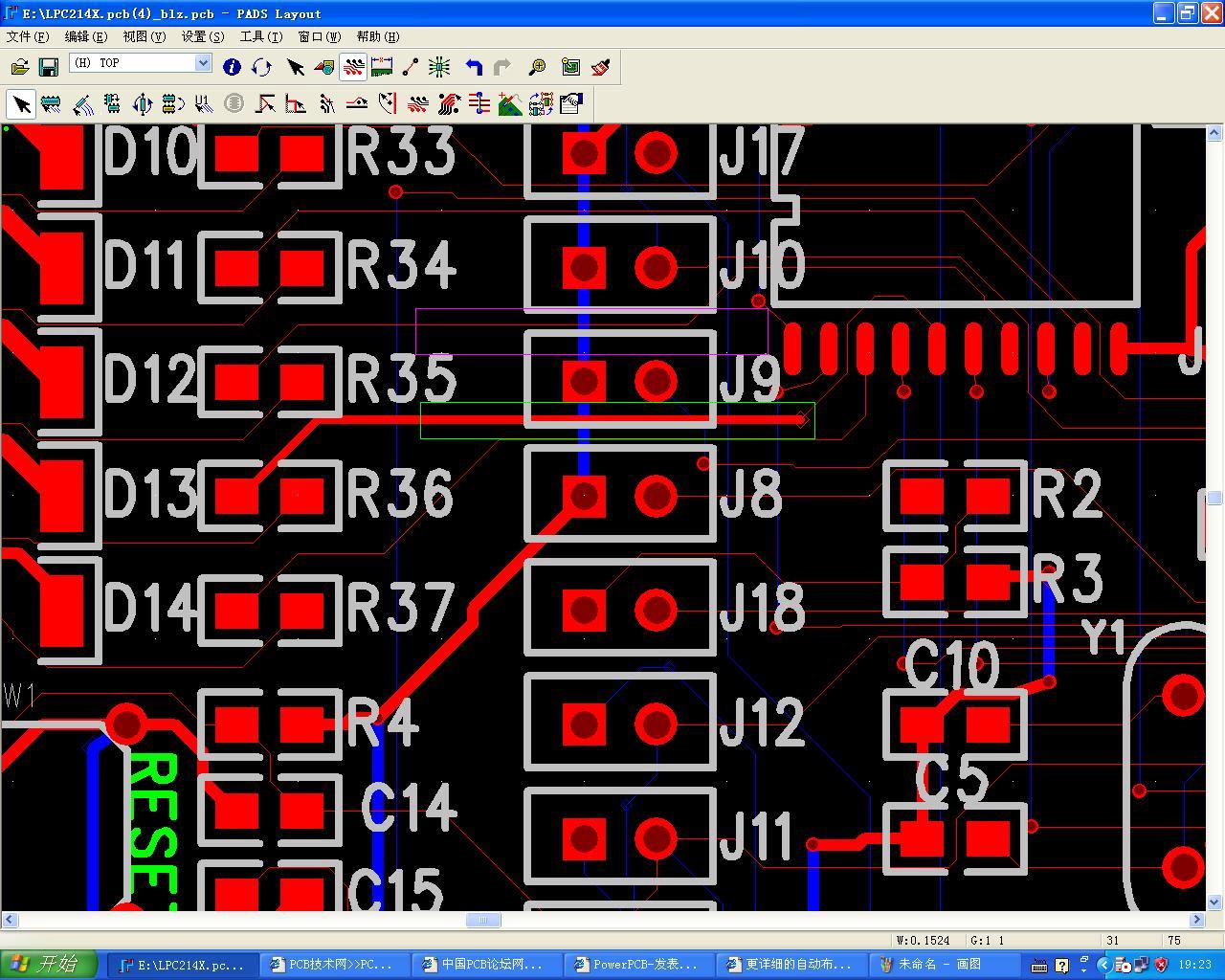Image resolution: width=1225 pixels, height=980 pixels.
Task: Switch to 未命名 - 画图 taskbar window
Action: 947,965
